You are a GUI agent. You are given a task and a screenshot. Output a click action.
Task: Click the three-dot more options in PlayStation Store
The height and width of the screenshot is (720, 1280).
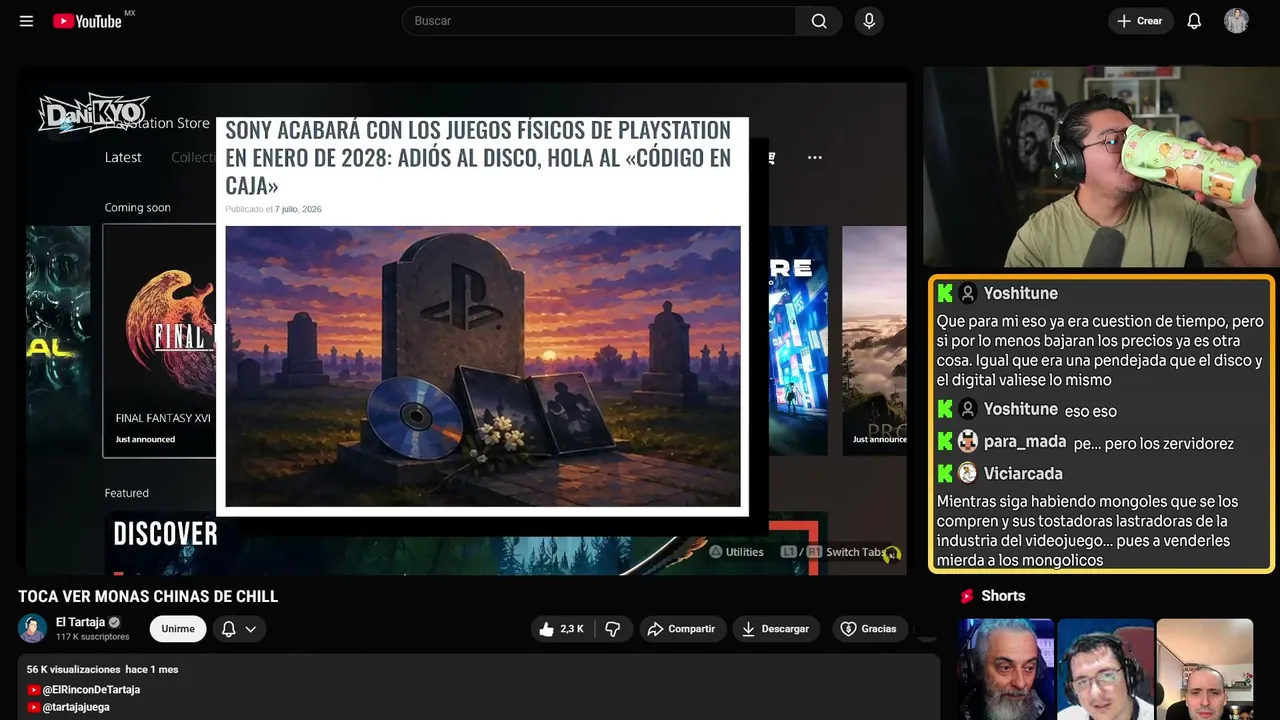point(815,157)
